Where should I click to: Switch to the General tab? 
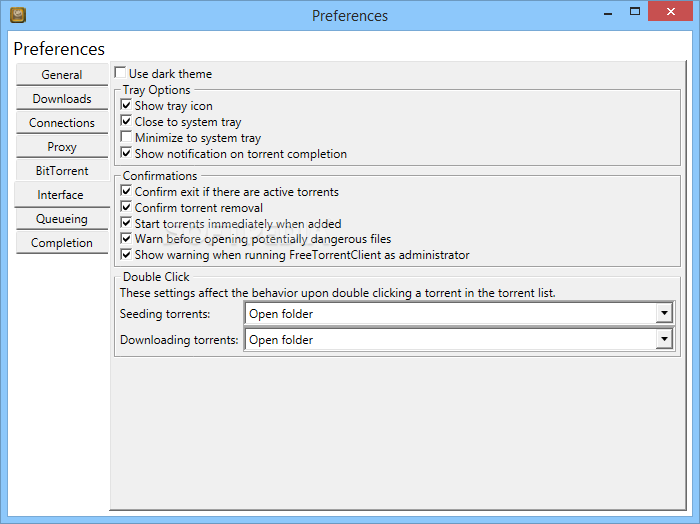pyautogui.click(x=62, y=75)
